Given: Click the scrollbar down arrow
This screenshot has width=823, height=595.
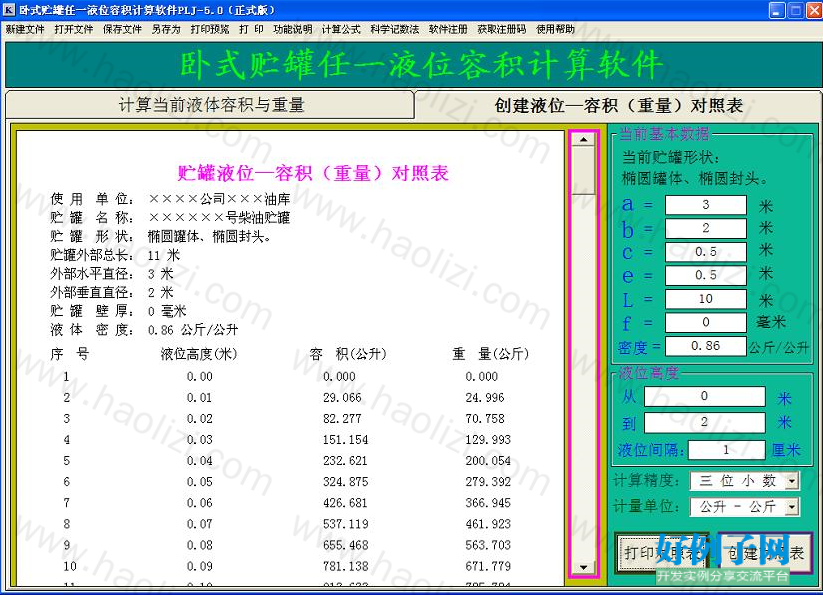Looking at the screenshot, I should pyautogui.click(x=583, y=567).
